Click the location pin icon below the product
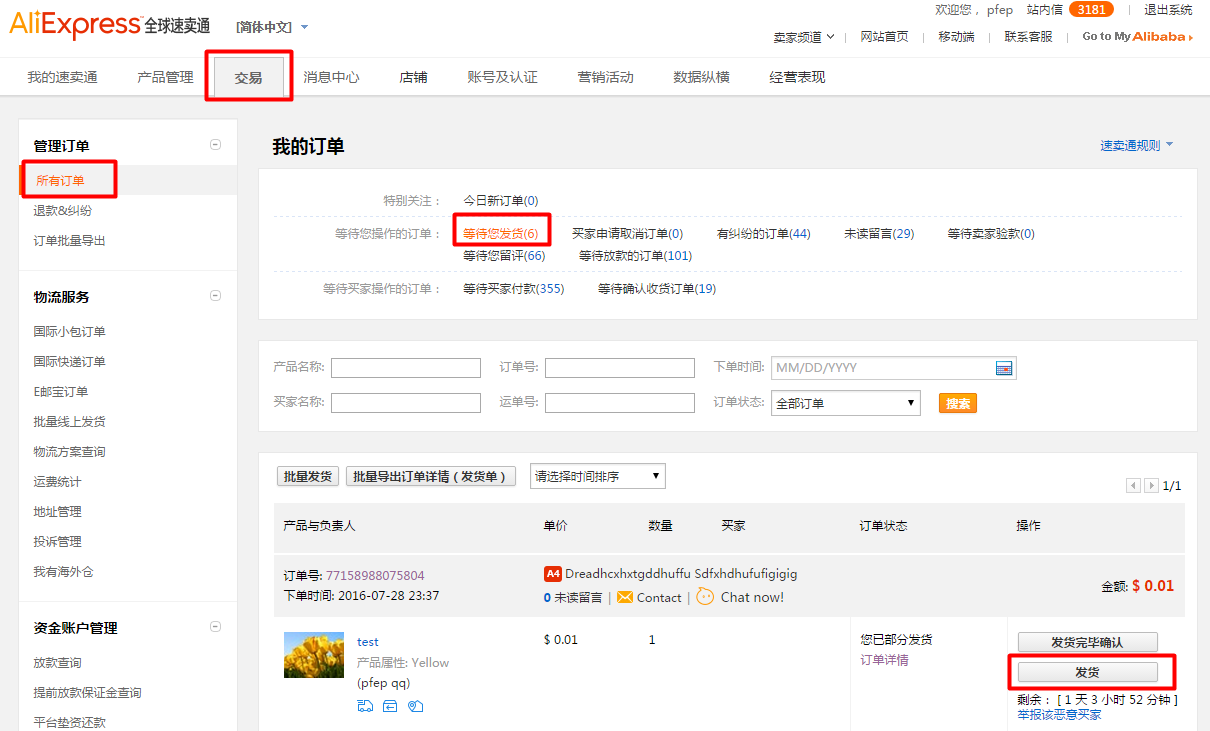1210x731 pixels. point(416,706)
